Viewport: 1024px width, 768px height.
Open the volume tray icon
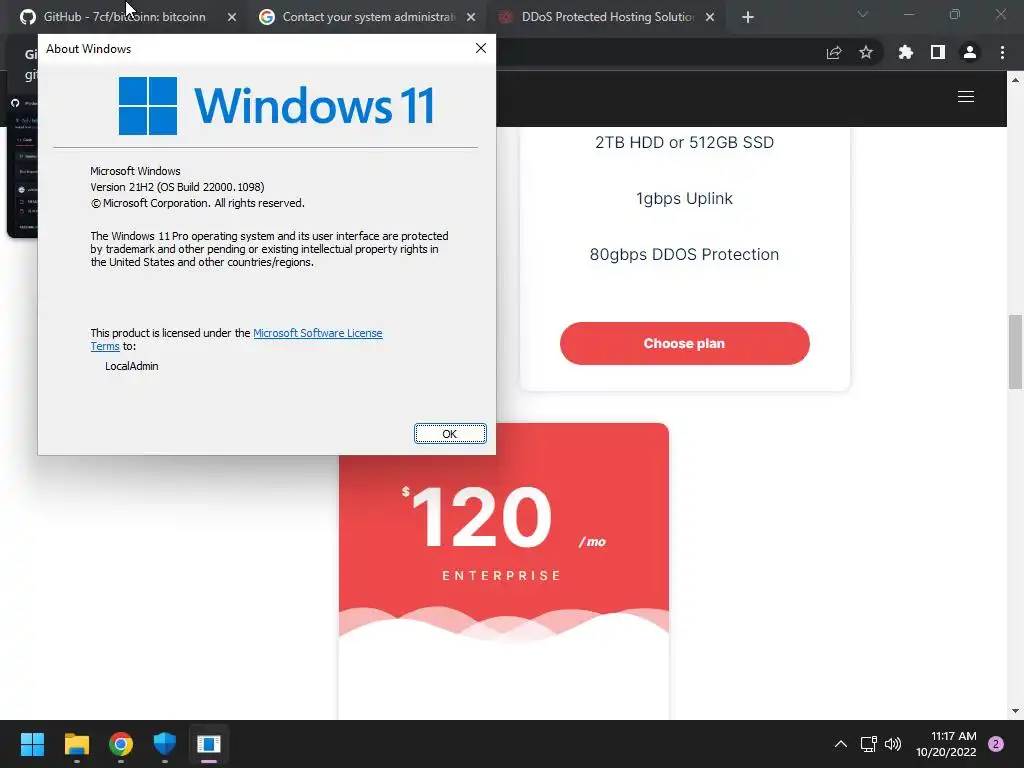coord(893,744)
